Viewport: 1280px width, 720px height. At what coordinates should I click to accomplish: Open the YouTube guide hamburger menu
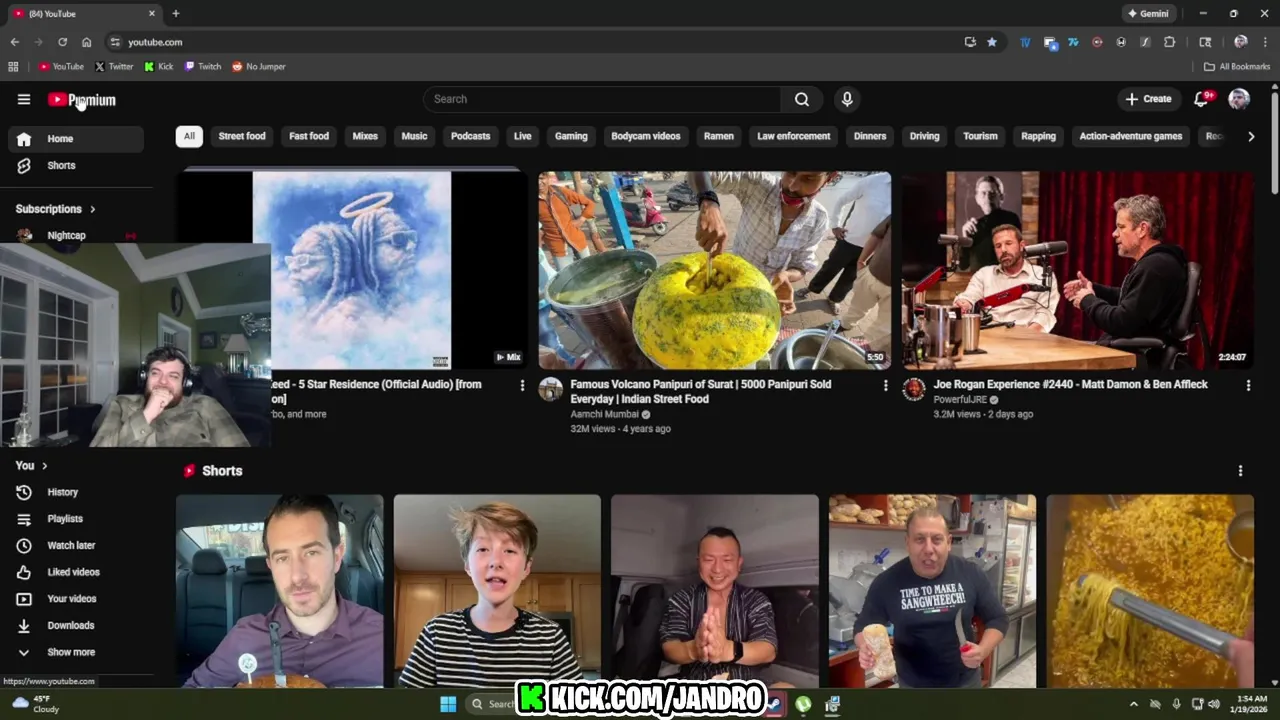(x=24, y=99)
